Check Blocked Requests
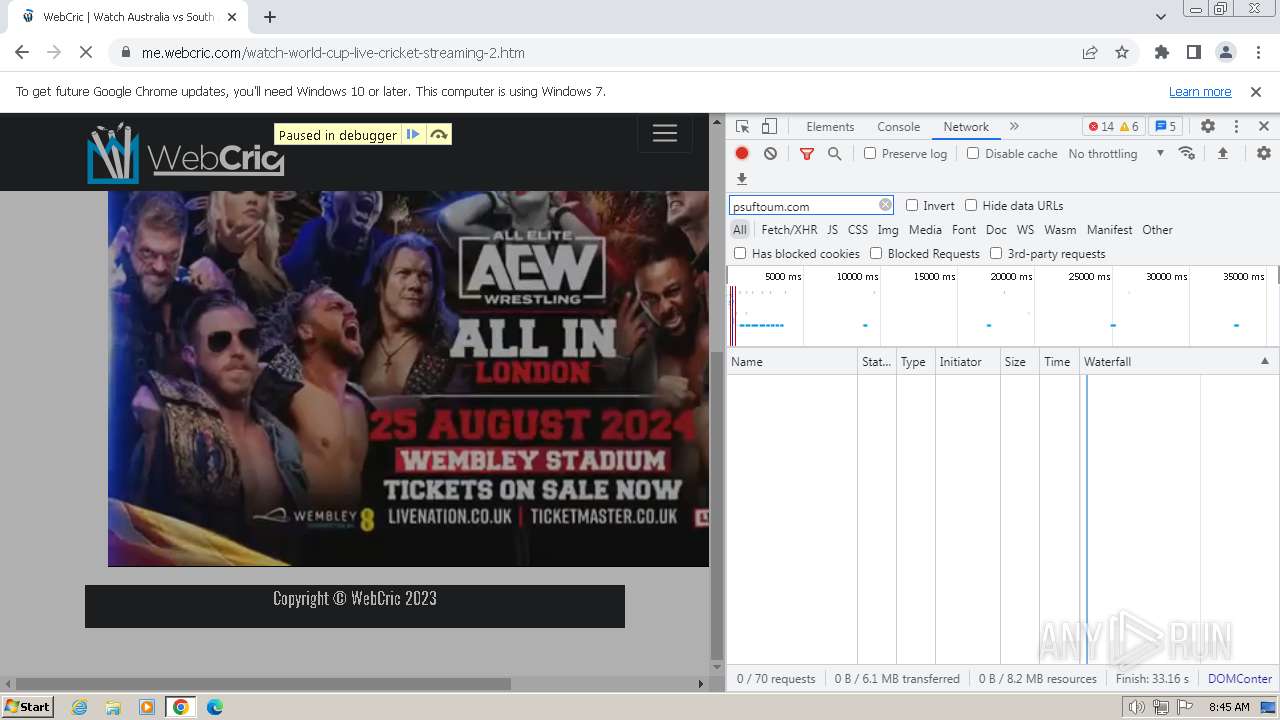 click(876, 253)
